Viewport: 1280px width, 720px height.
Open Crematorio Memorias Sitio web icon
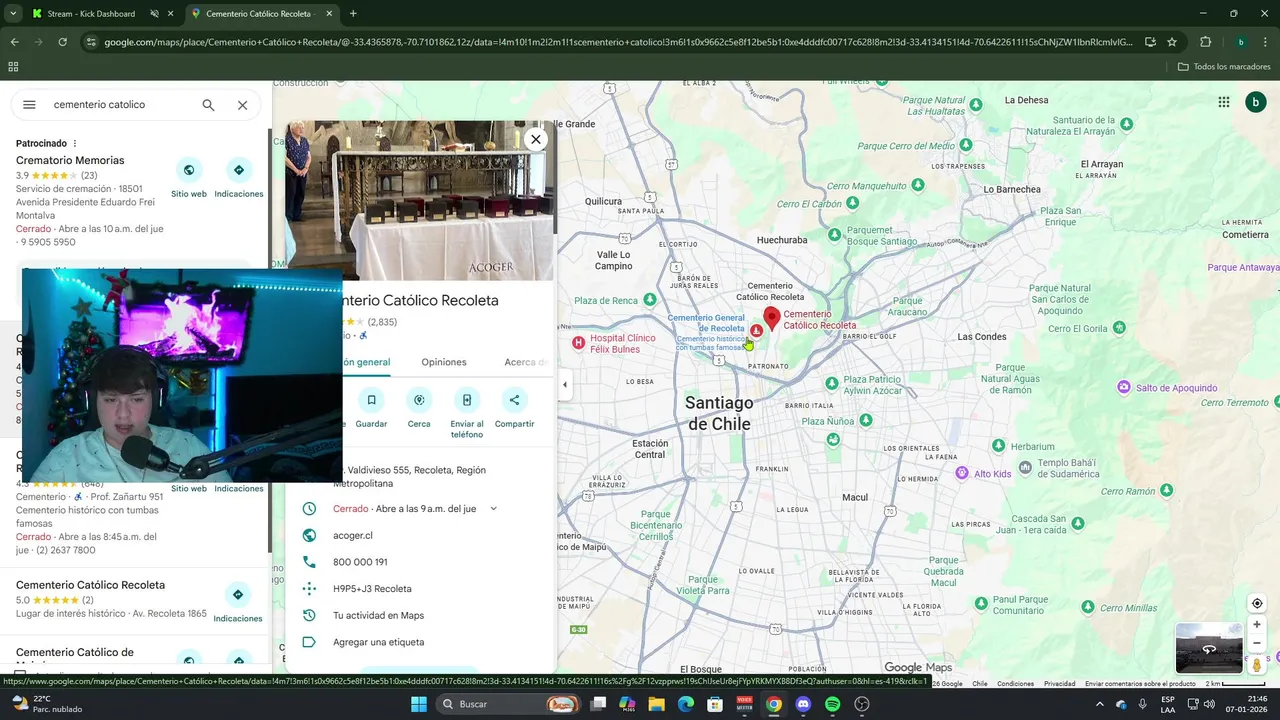point(189,170)
